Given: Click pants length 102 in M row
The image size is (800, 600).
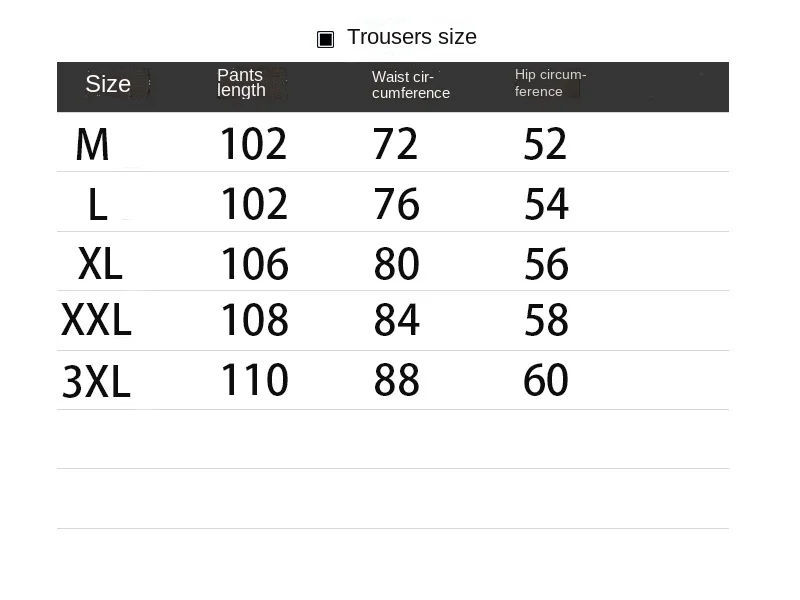Looking at the screenshot, I should tap(254, 144).
